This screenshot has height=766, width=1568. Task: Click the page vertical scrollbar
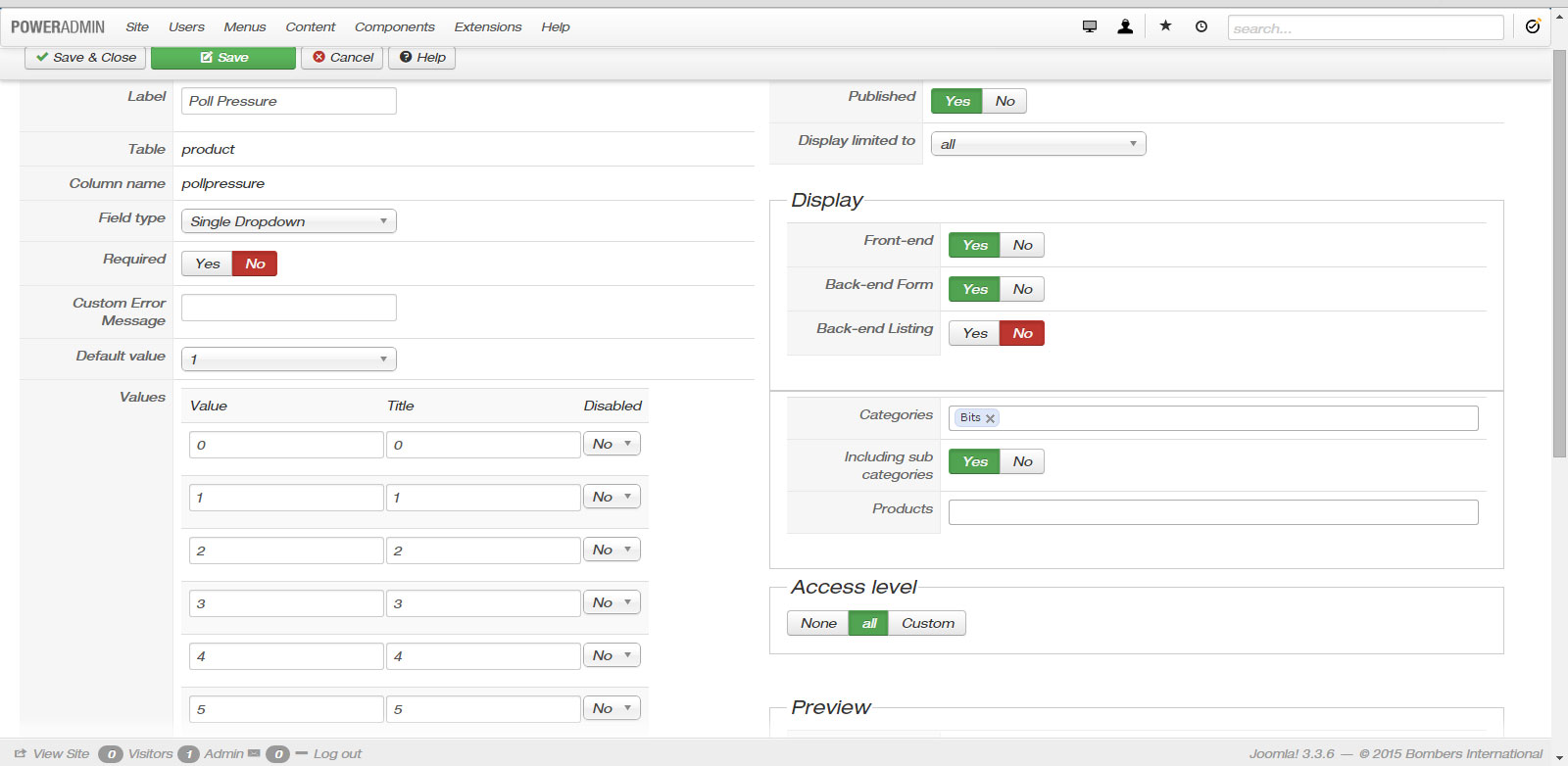click(1559, 253)
